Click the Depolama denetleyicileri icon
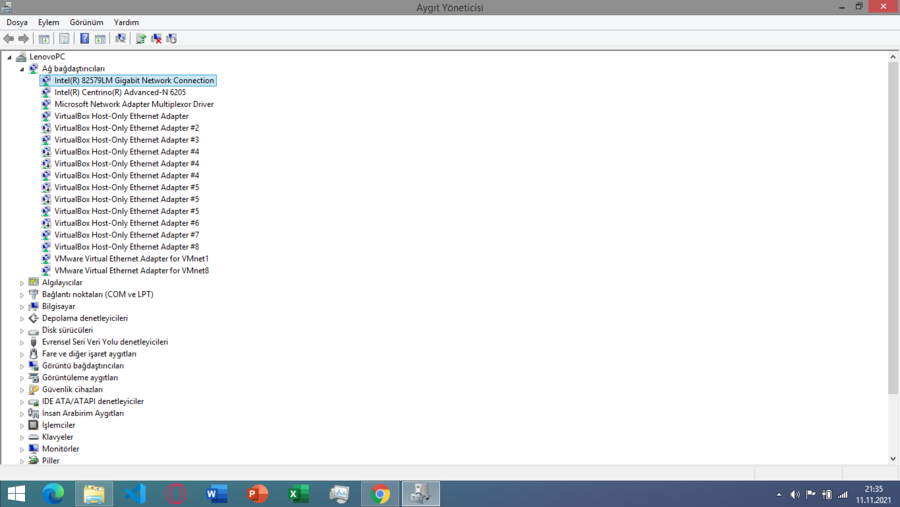This screenshot has height=507, width=900. (x=33, y=318)
